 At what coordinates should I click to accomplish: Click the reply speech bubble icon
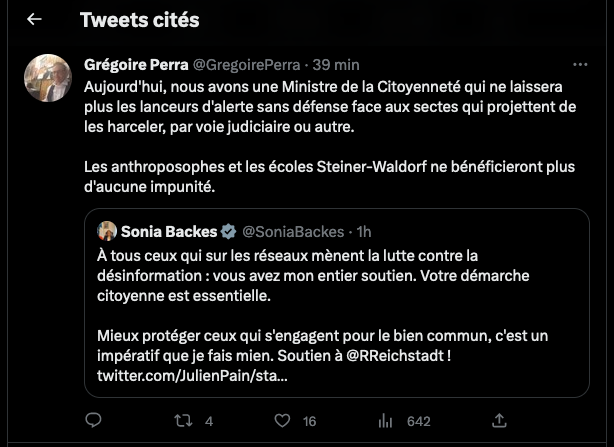93,420
